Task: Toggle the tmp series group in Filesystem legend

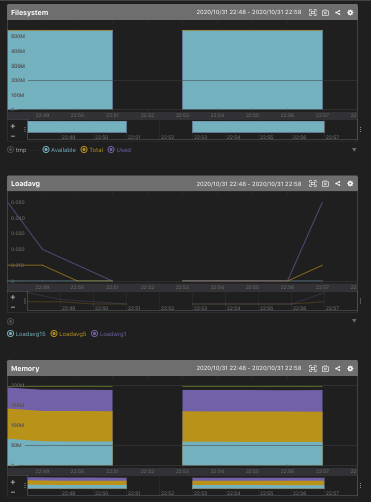Action: 17,150
